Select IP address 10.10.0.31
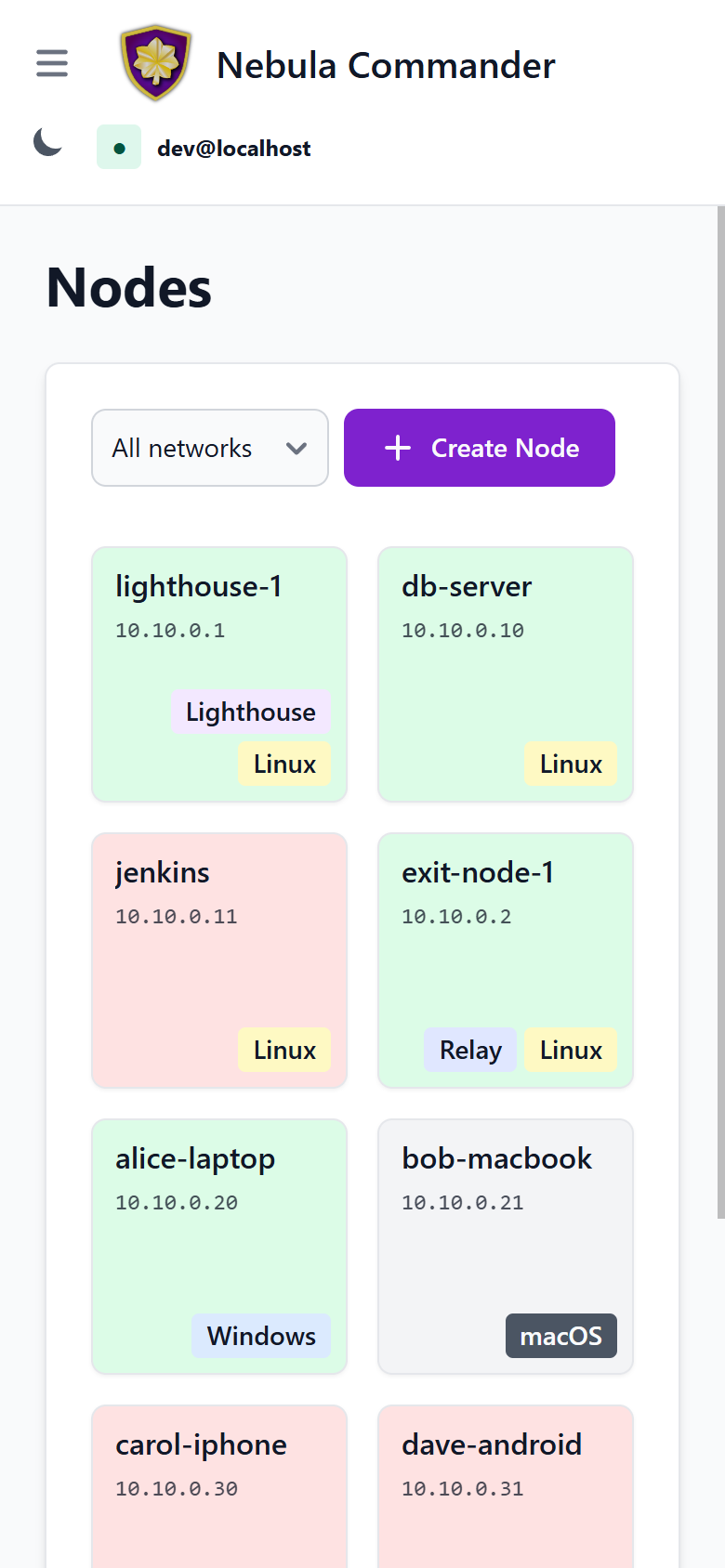This screenshot has height=1568, width=725. pyautogui.click(x=463, y=1489)
